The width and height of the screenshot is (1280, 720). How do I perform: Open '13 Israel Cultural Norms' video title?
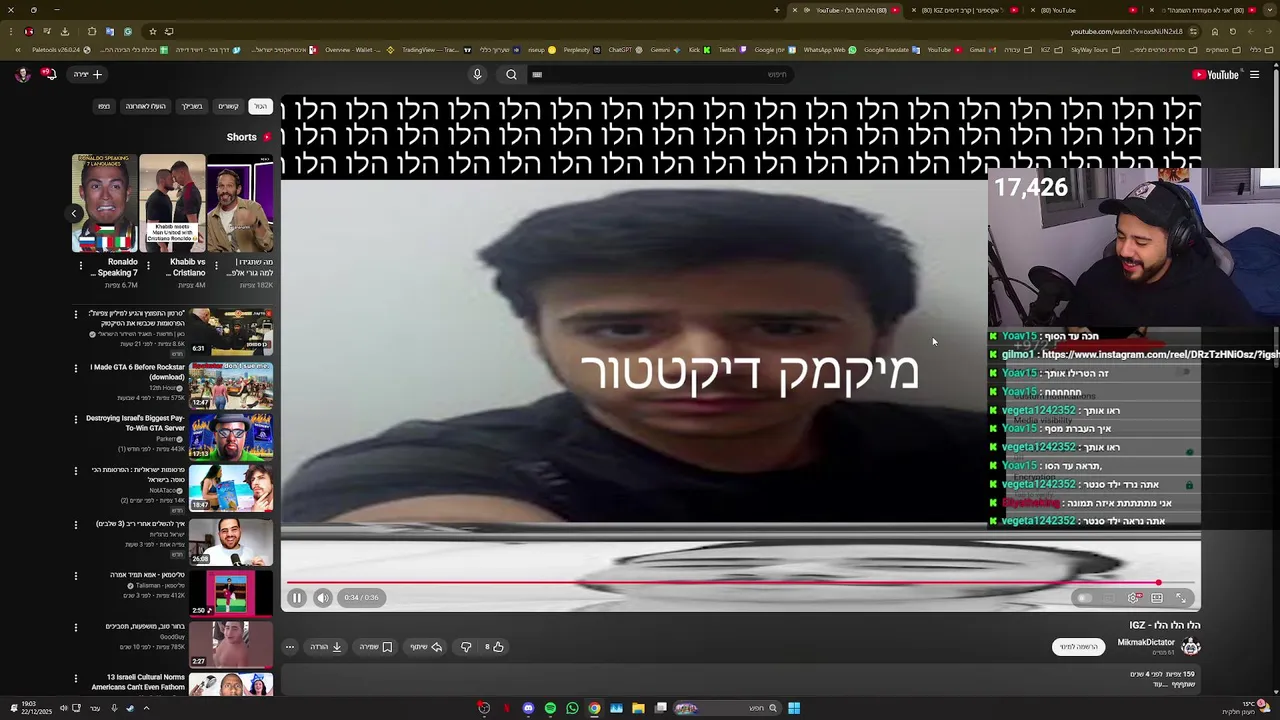coord(138,682)
